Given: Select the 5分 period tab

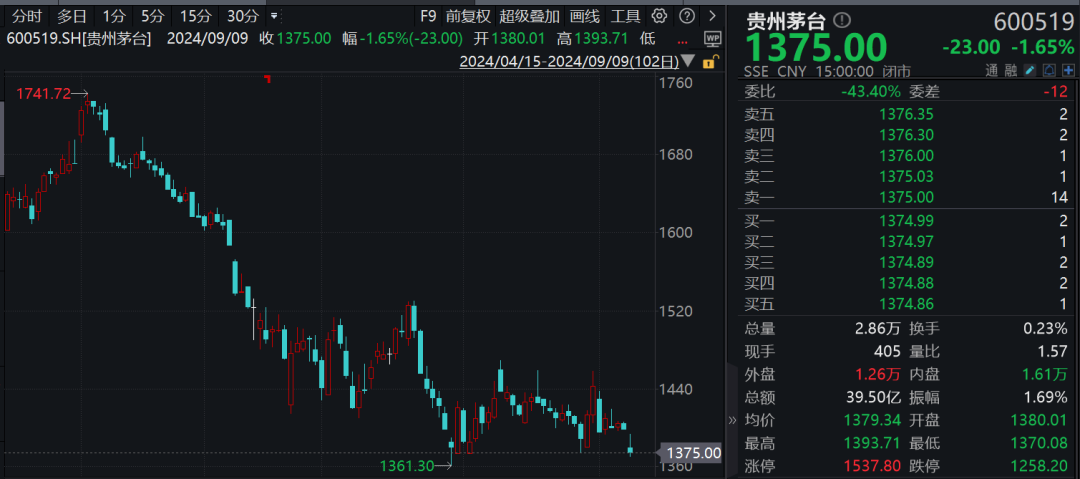Looking at the screenshot, I should pos(152,16).
